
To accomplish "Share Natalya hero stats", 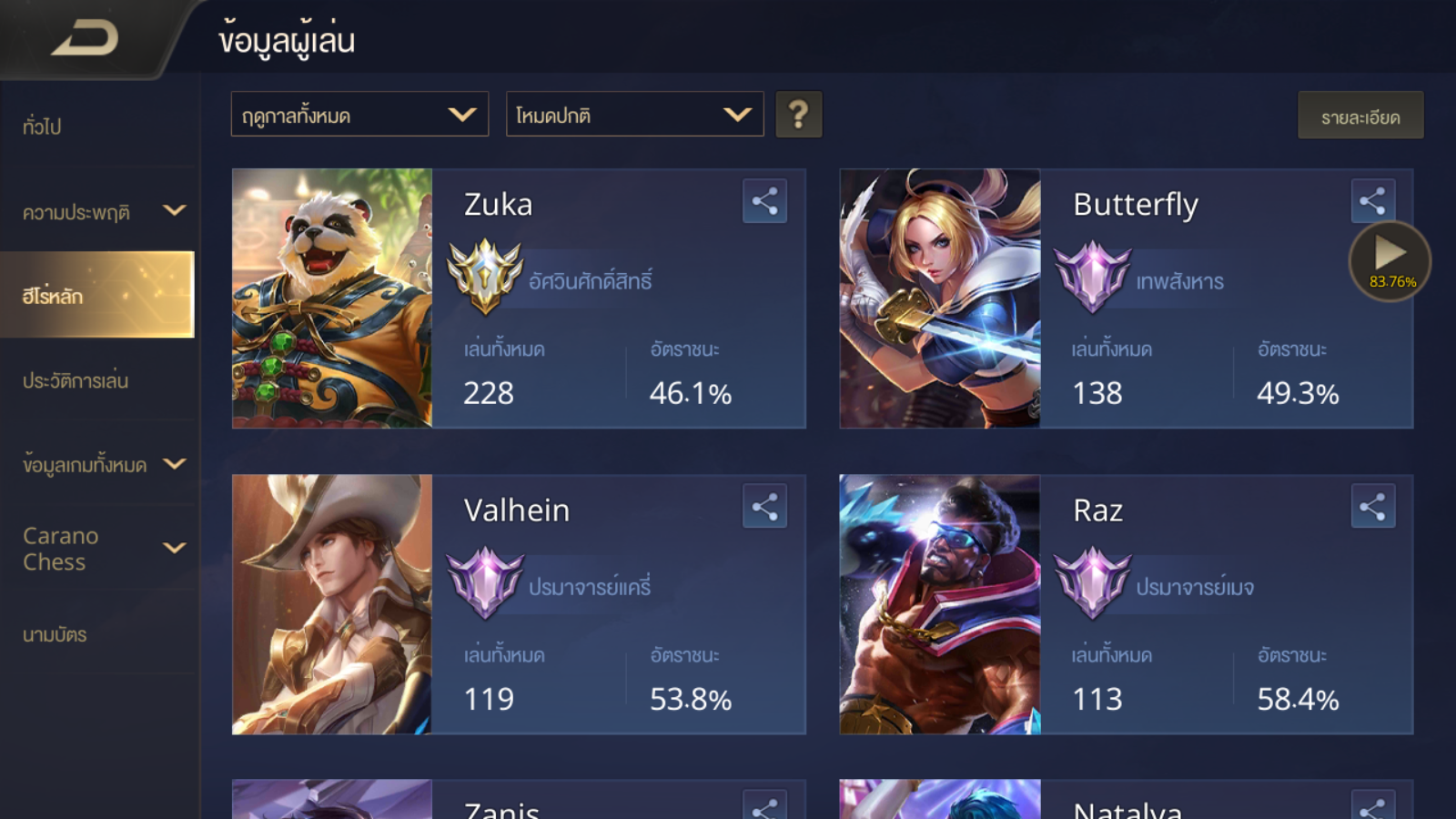I will point(1372,804).
